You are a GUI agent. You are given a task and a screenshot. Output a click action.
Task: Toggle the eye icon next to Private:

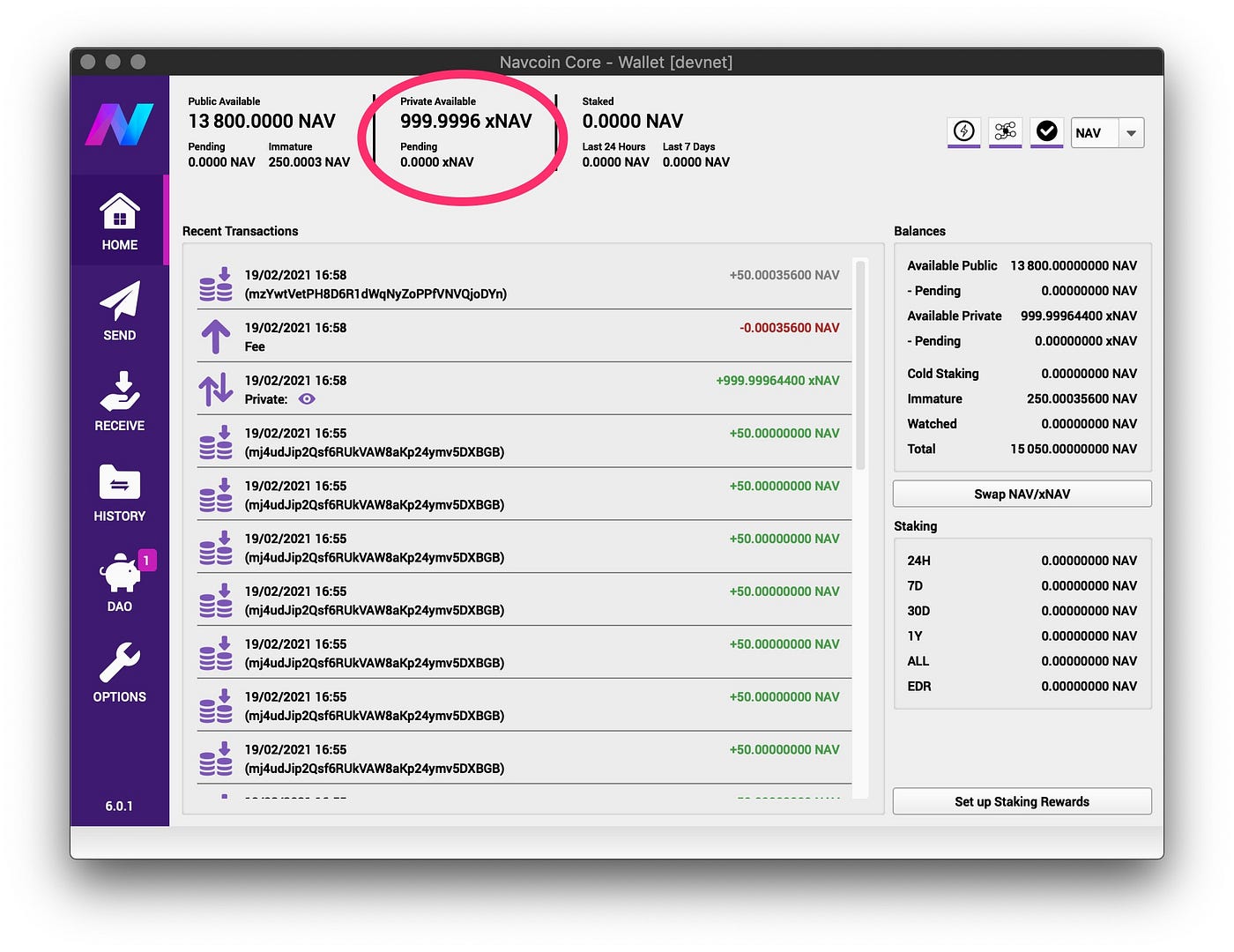click(307, 399)
